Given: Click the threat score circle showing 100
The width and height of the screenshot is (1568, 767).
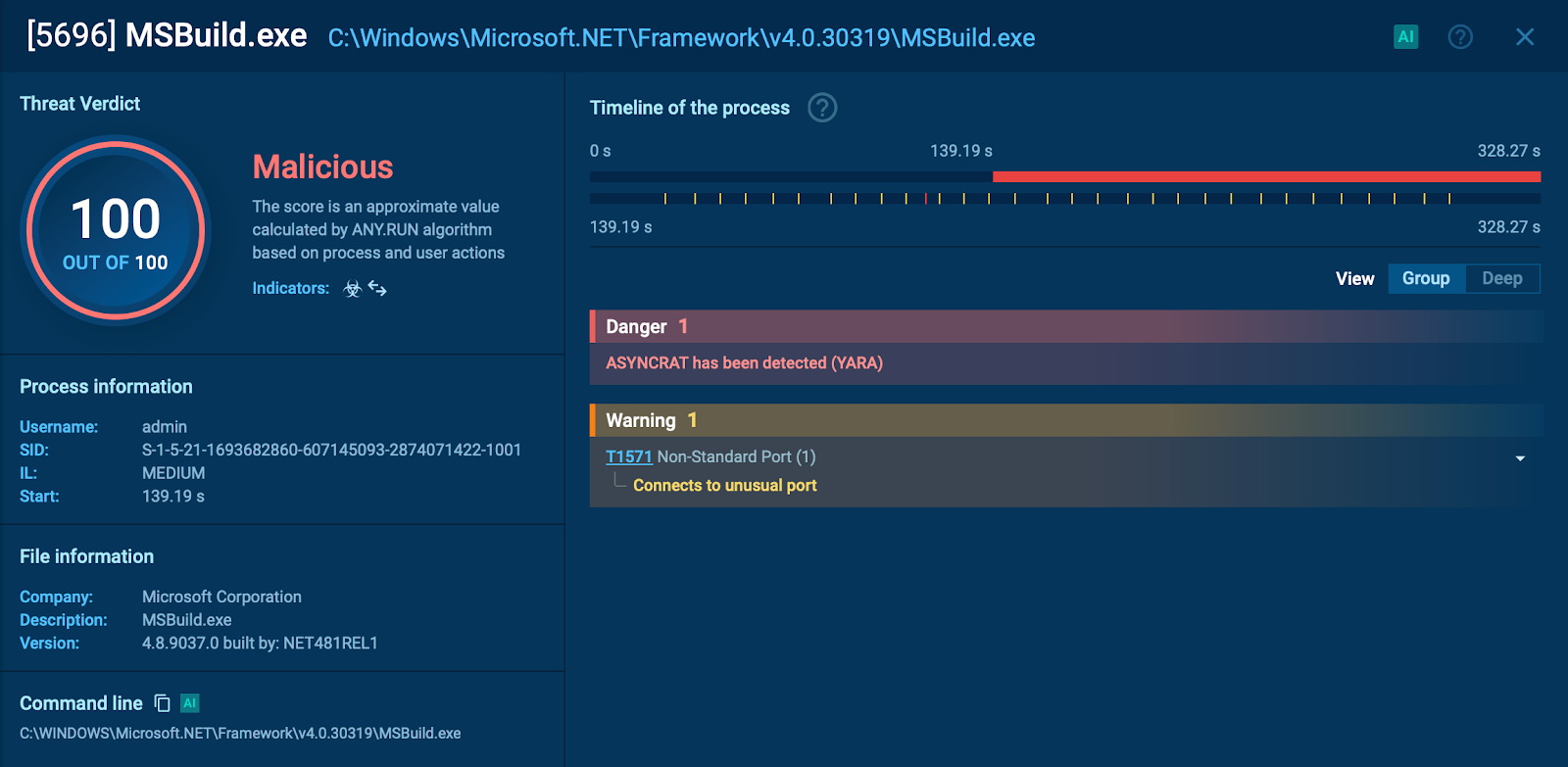Looking at the screenshot, I should 116,231.
